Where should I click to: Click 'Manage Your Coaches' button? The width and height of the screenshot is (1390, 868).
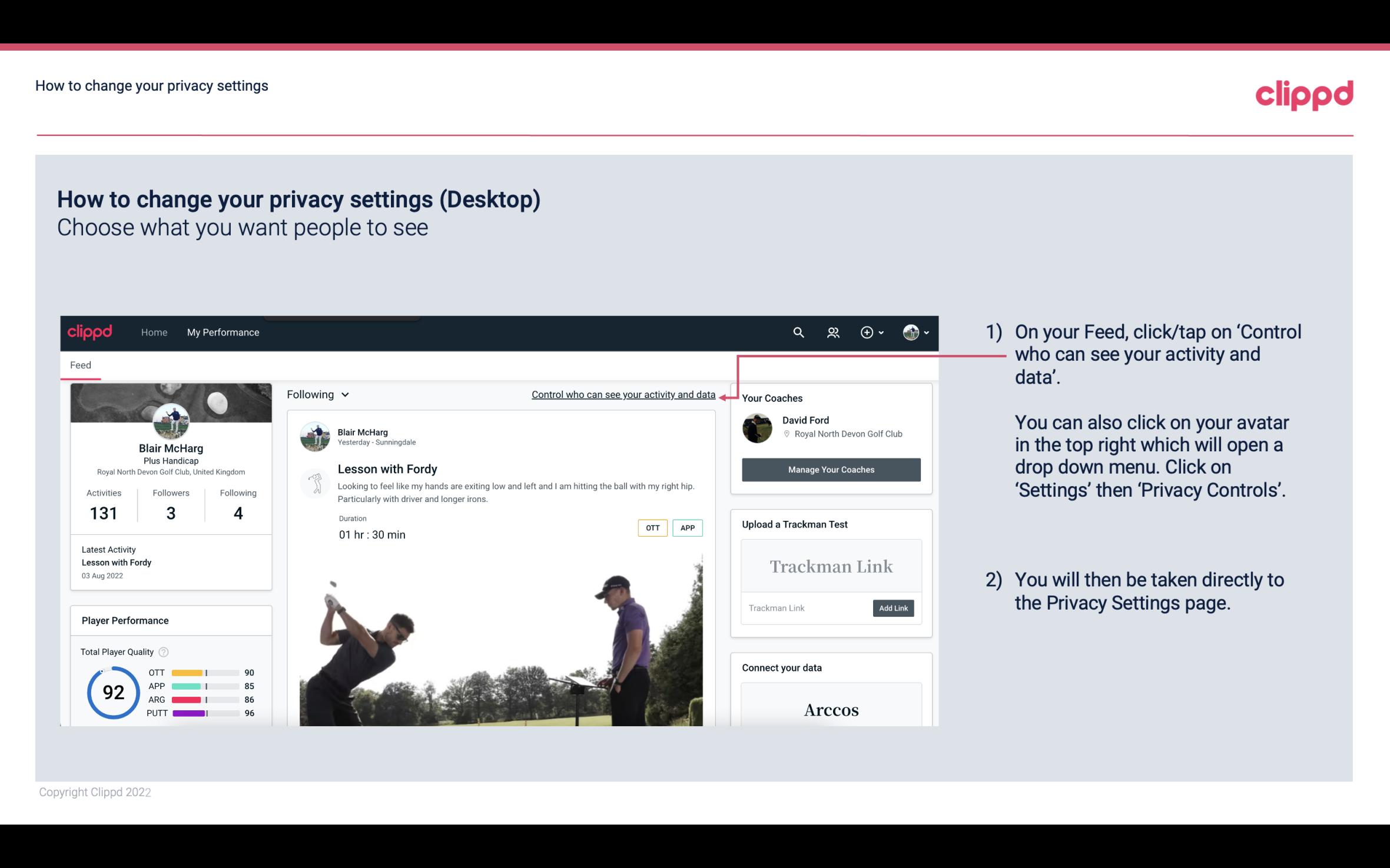tap(830, 469)
